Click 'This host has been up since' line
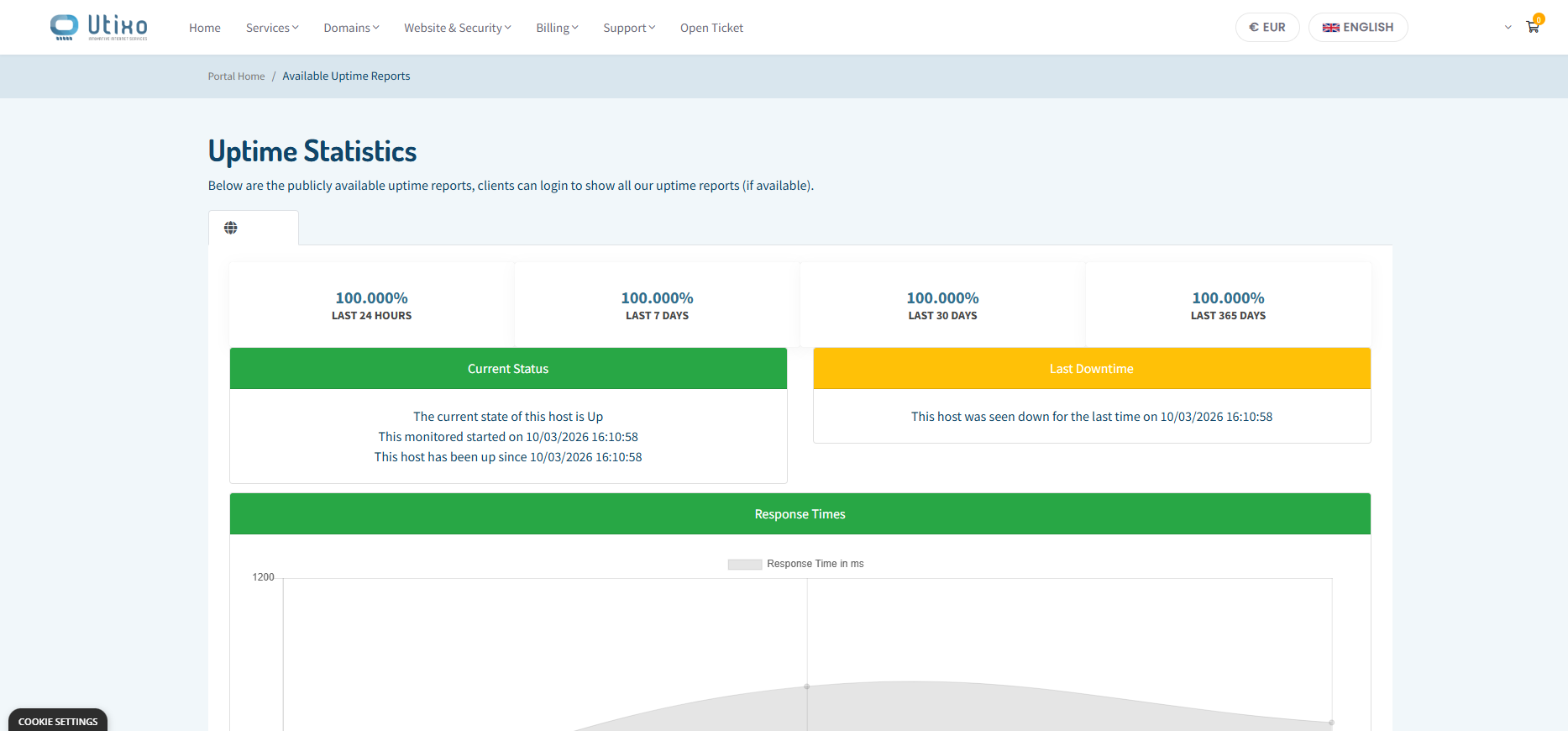The height and width of the screenshot is (731, 1568). pyautogui.click(x=508, y=457)
